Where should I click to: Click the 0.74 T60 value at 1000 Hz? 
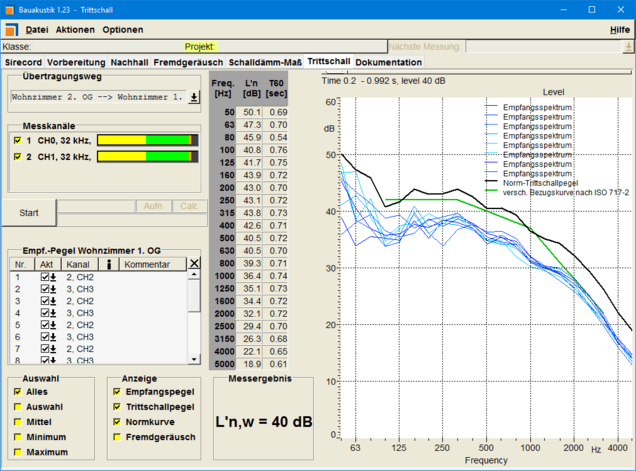point(278,276)
